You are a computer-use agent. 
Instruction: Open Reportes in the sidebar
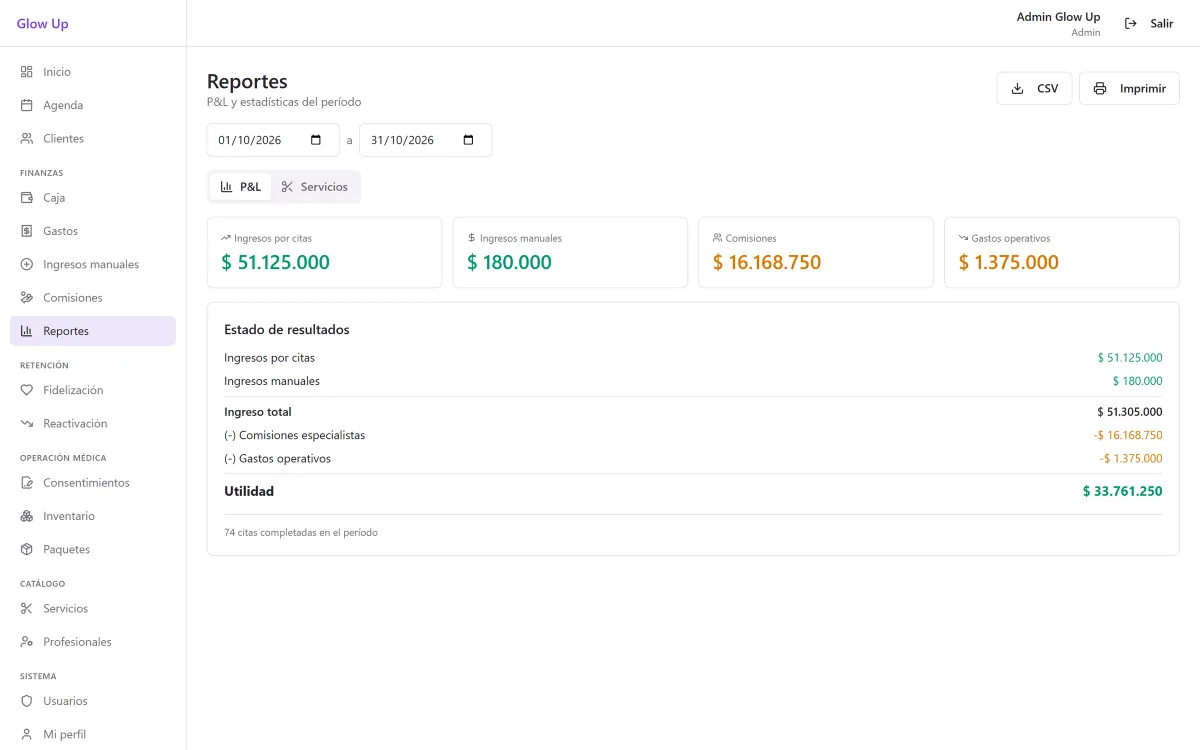(93, 331)
